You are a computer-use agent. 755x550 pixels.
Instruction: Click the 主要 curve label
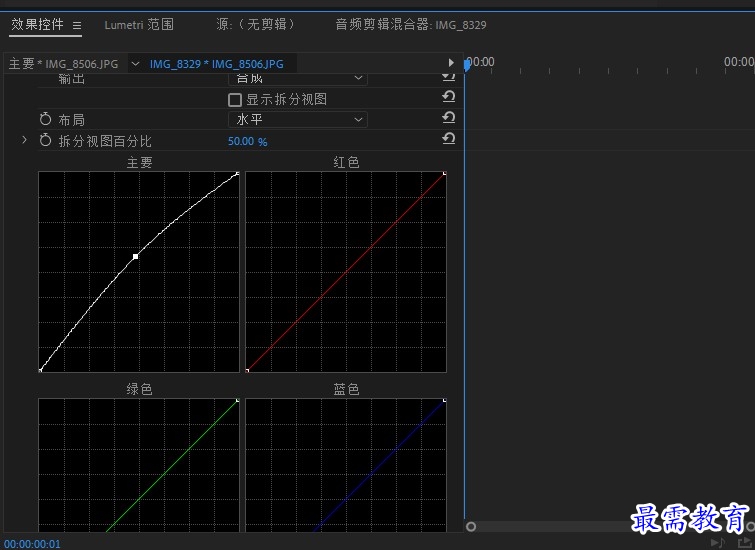coord(139,162)
